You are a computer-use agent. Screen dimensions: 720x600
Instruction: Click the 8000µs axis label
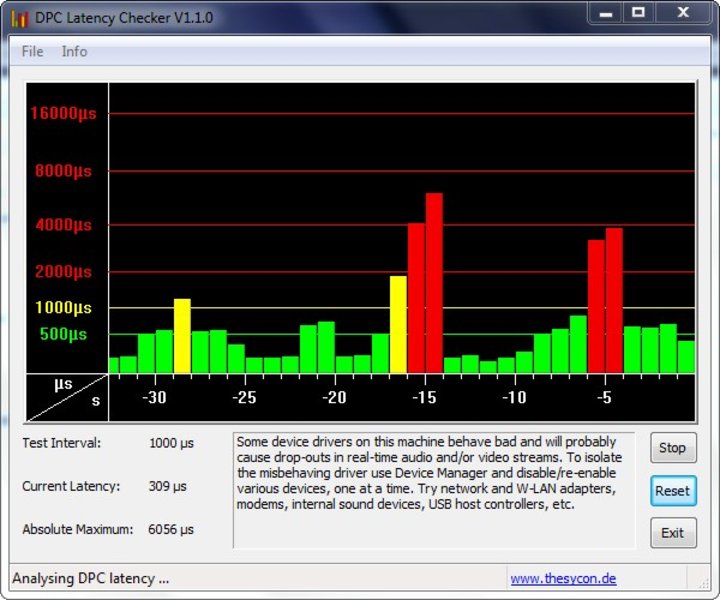[63, 171]
